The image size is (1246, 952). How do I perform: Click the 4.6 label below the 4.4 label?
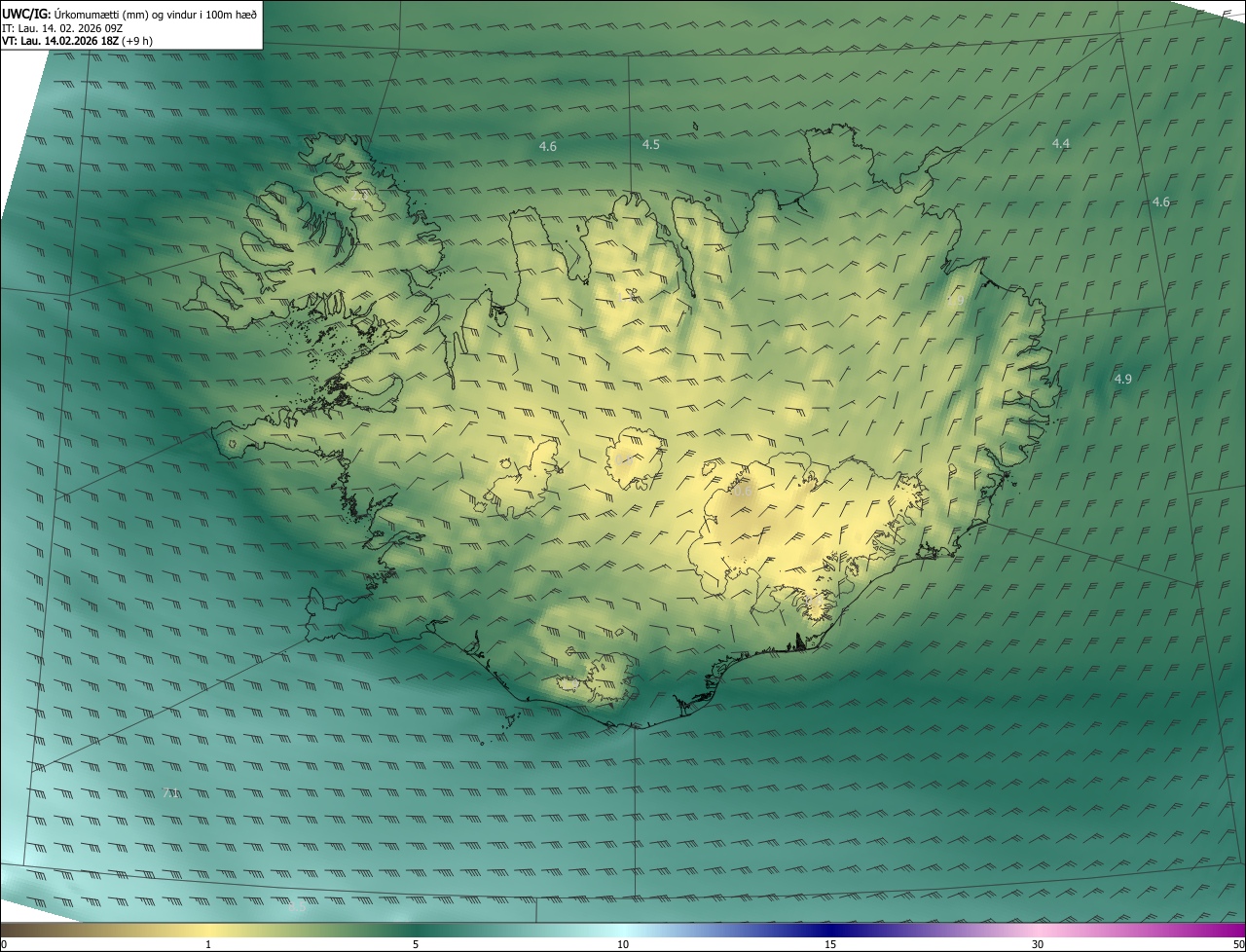click(1160, 201)
